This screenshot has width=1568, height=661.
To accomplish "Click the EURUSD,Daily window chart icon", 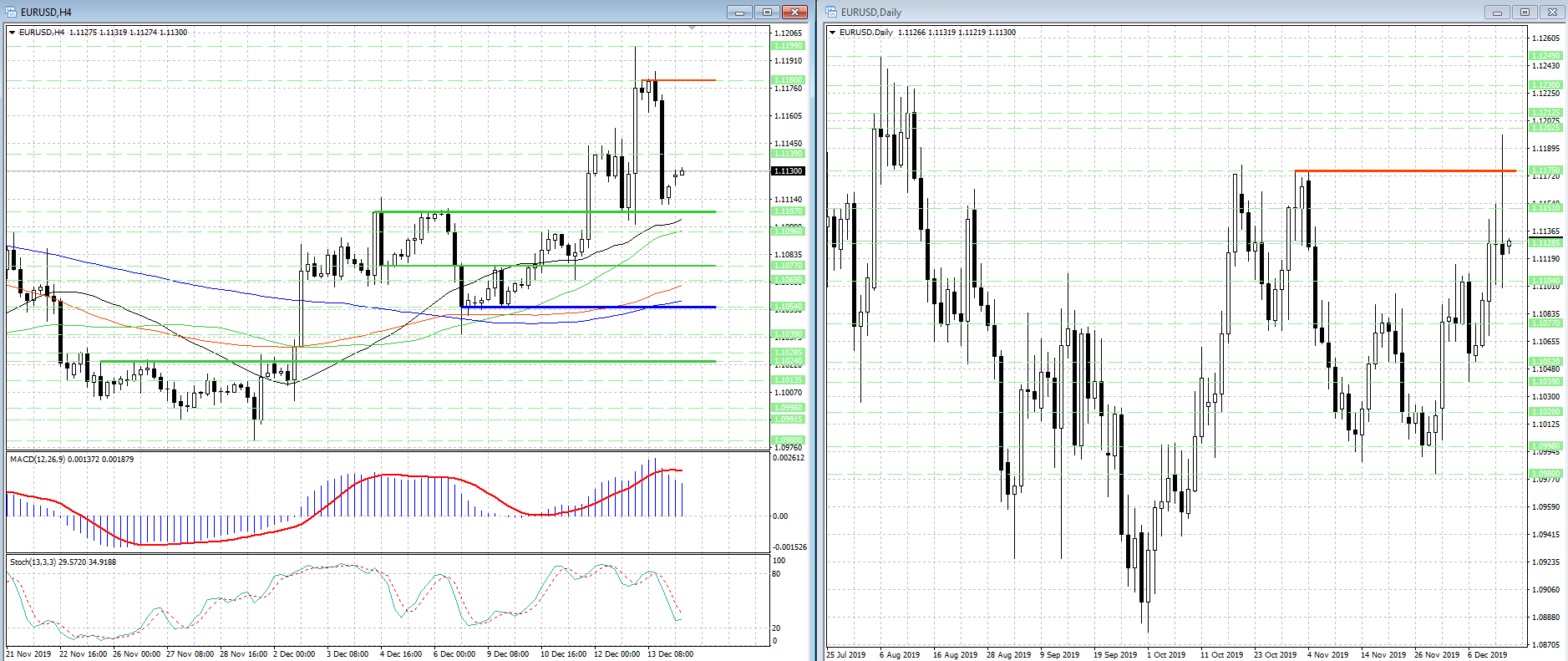I will coord(832,12).
